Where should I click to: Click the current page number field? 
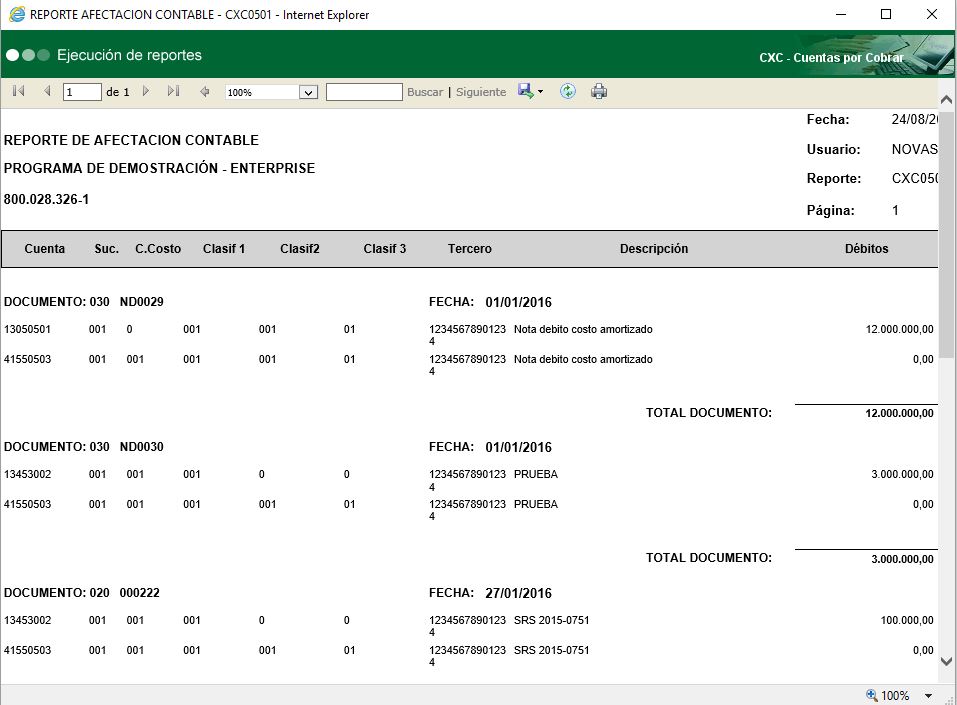pos(82,92)
